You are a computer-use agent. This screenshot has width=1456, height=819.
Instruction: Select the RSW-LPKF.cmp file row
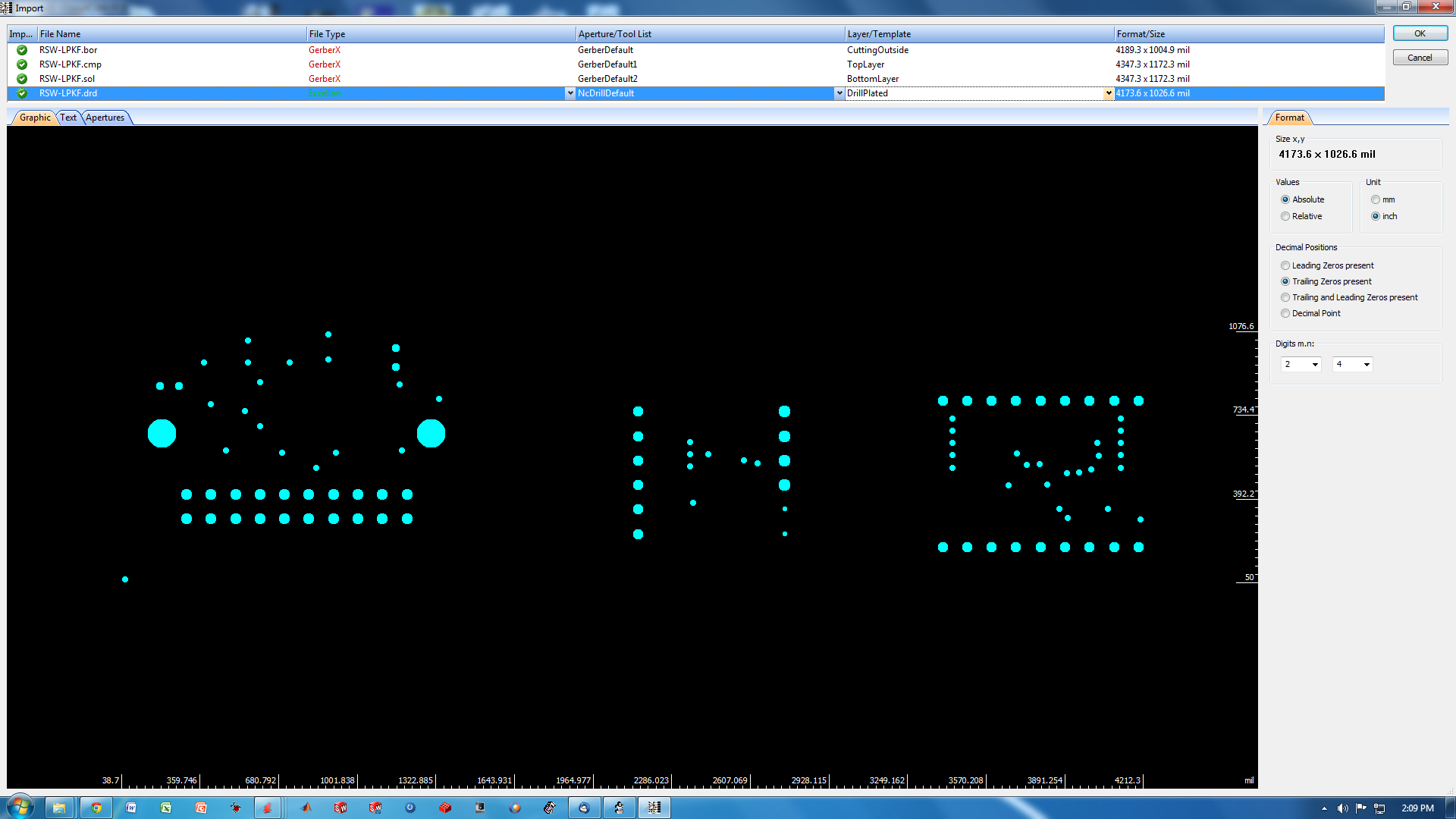pos(695,64)
